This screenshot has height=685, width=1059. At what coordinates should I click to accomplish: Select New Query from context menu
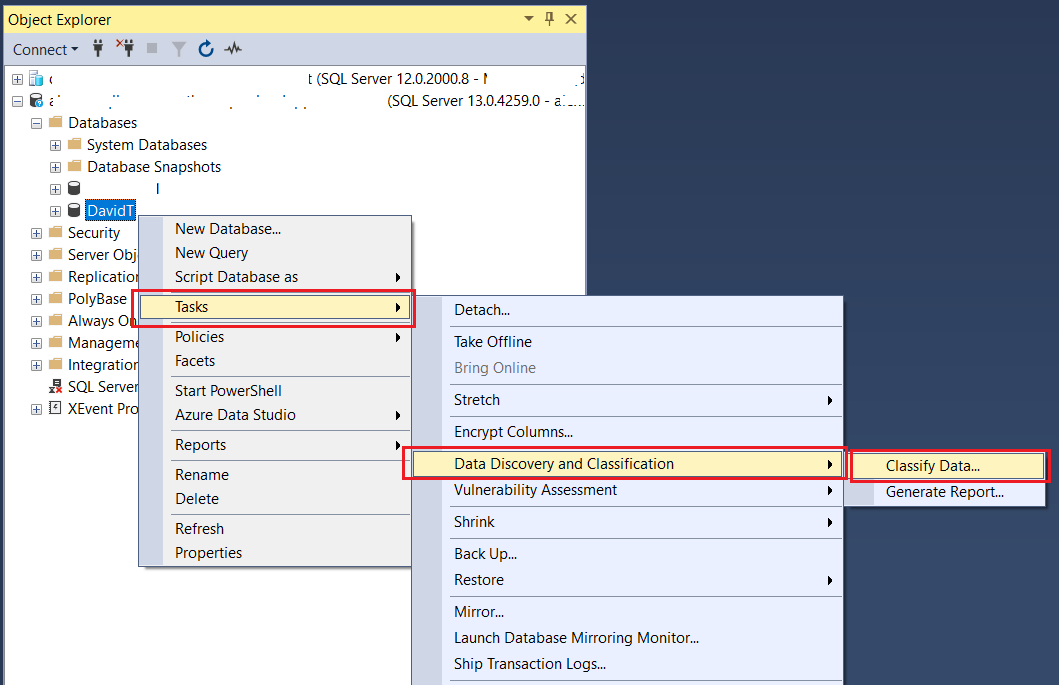pyautogui.click(x=211, y=253)
